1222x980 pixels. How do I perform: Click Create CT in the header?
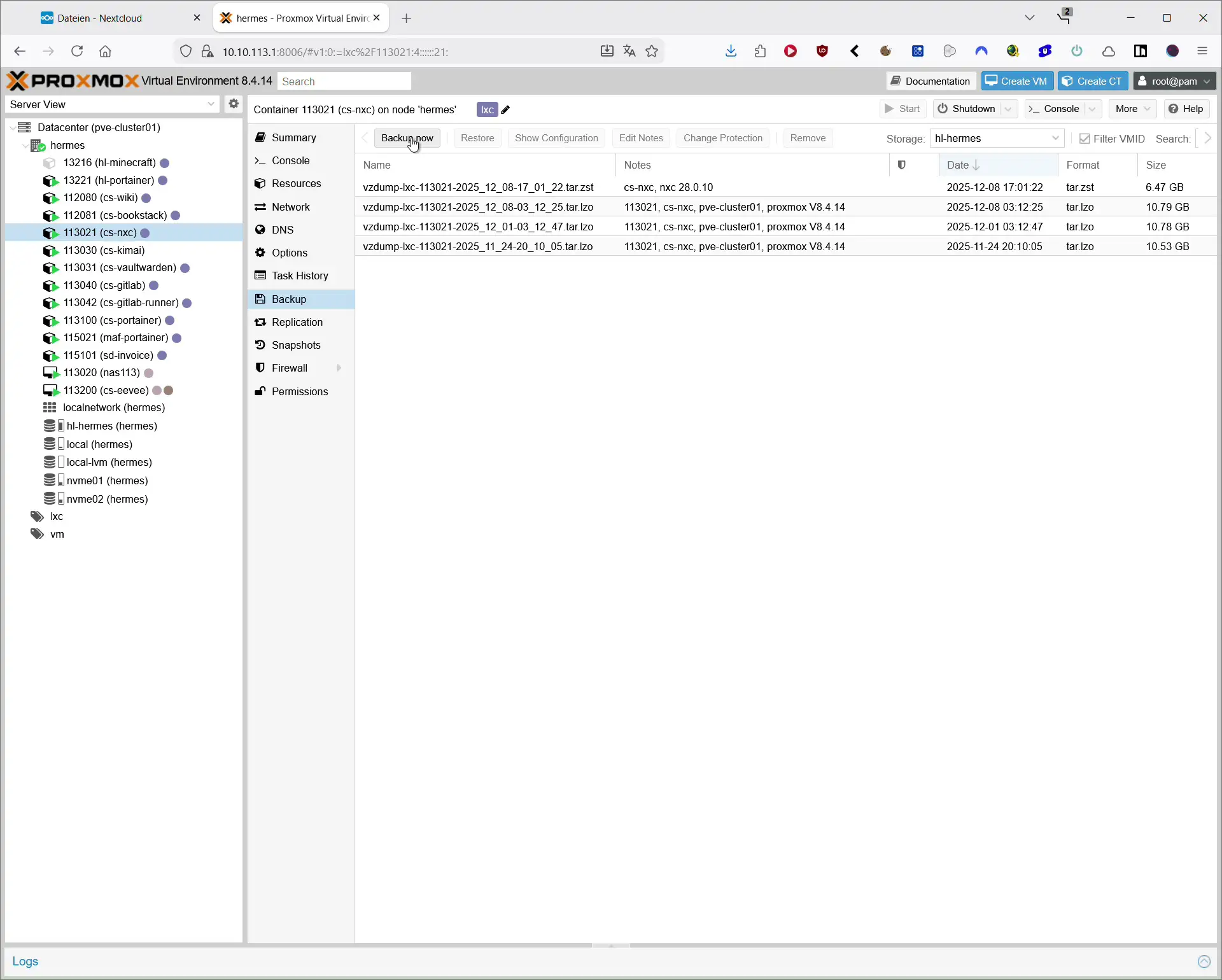pyautogui.click(x=1092, y=81)
